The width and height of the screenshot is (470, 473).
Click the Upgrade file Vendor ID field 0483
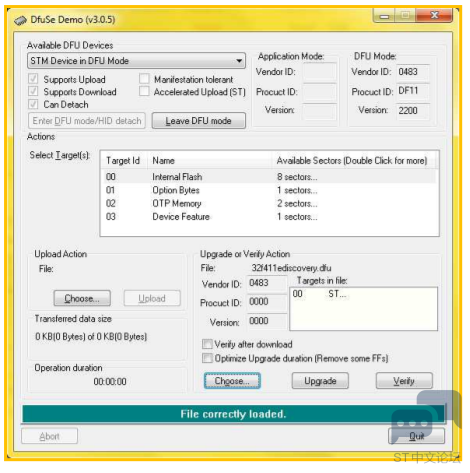point(266,283)
